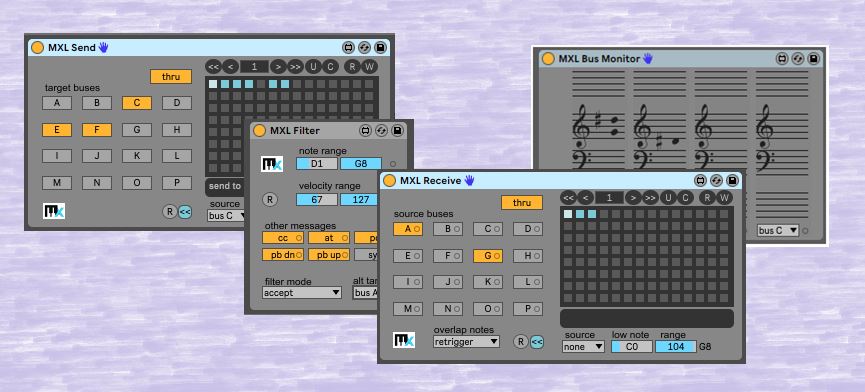Click the thru button in MXL Receive
Screen dimensions: 865x392
(522, 202)
